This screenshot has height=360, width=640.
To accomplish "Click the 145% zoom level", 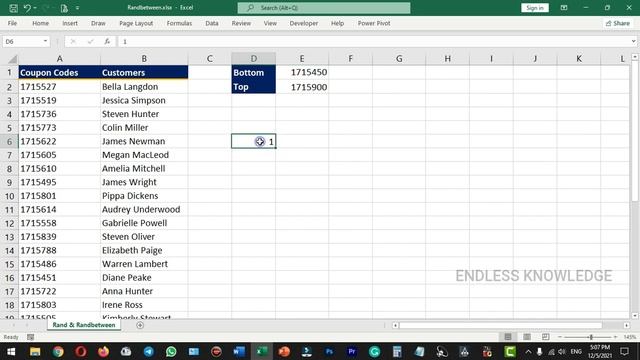I will coord(630,337).
